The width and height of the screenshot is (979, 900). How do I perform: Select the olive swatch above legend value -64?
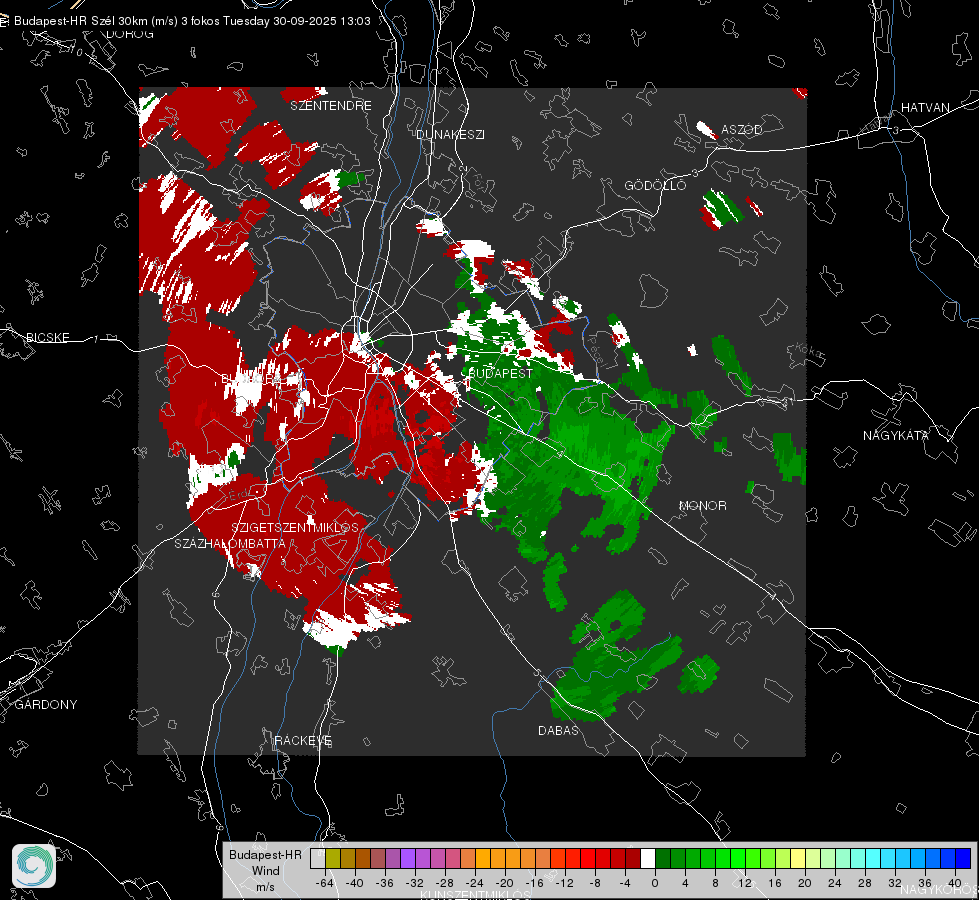[x=333, y=859]
